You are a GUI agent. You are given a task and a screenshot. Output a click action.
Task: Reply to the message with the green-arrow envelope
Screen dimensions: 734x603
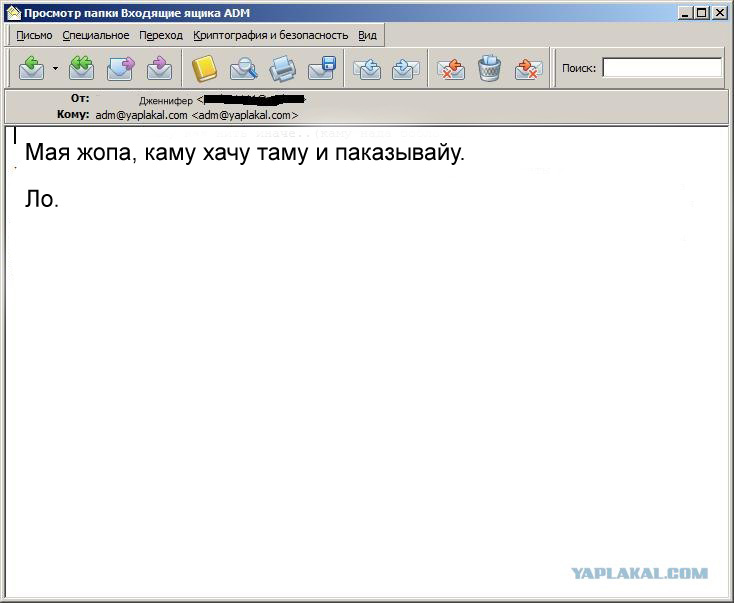pos(31,68)
